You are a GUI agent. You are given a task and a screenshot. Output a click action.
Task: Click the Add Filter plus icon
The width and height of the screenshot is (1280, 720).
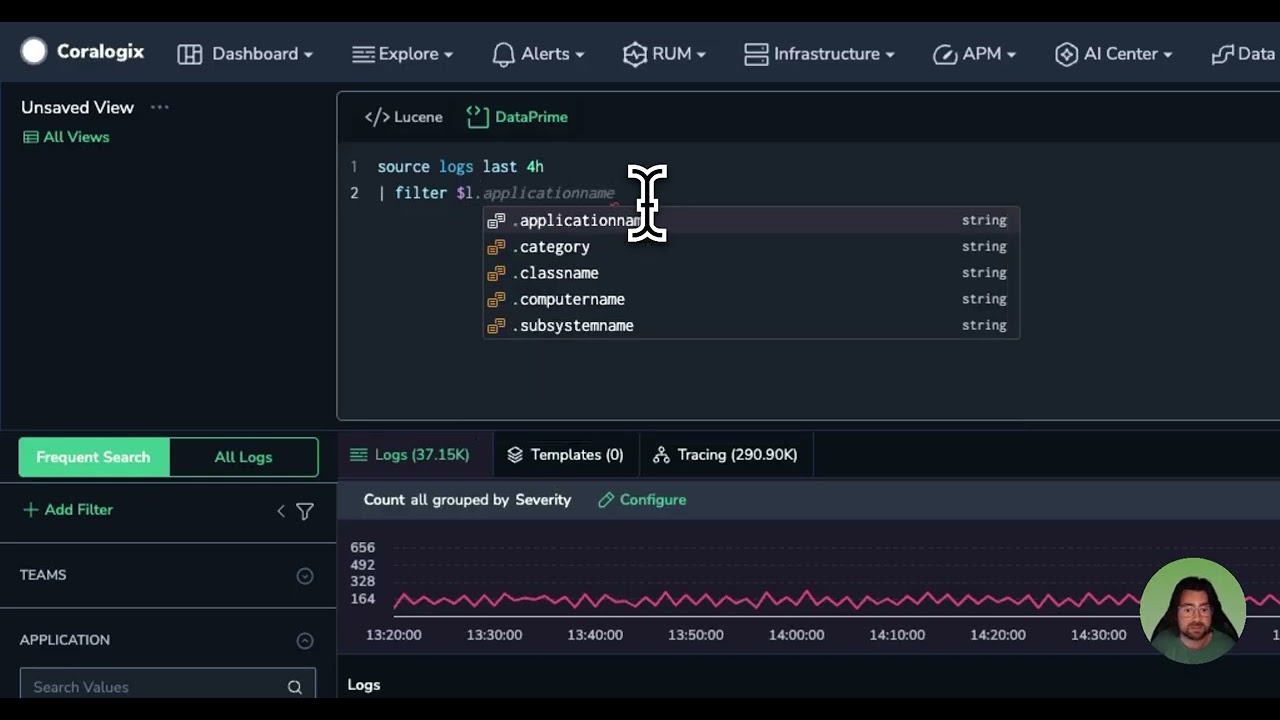tap(30, 510)
